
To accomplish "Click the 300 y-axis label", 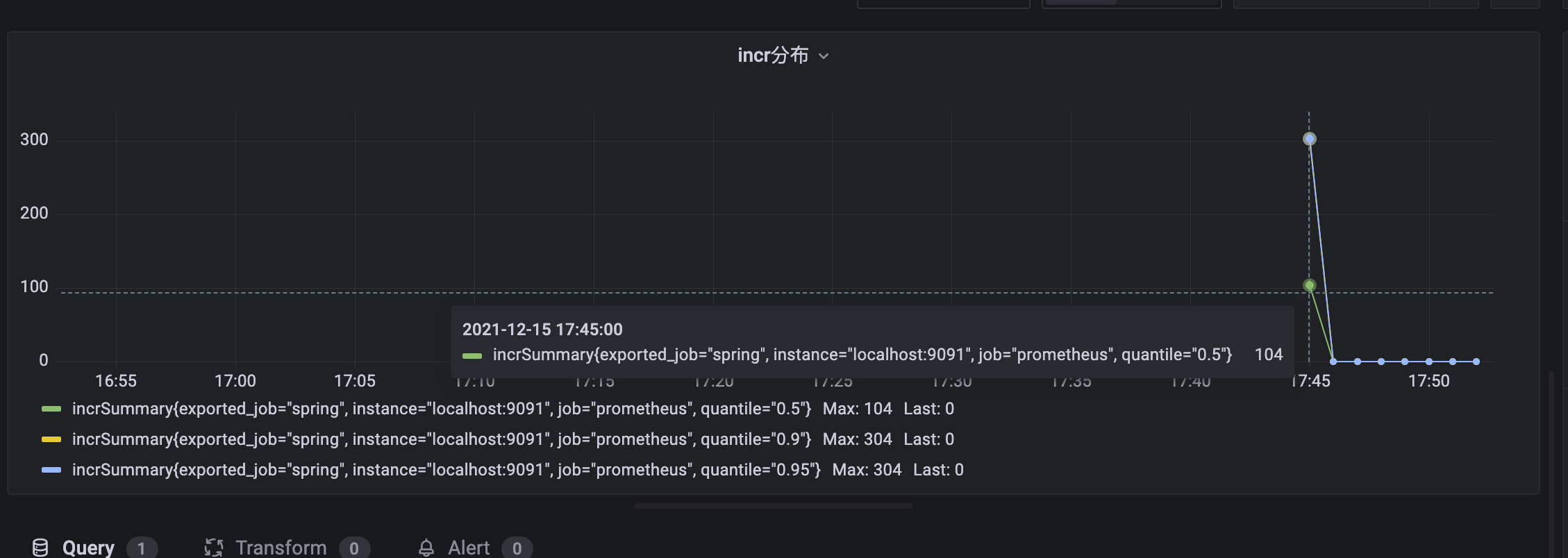I will (34, 139).
